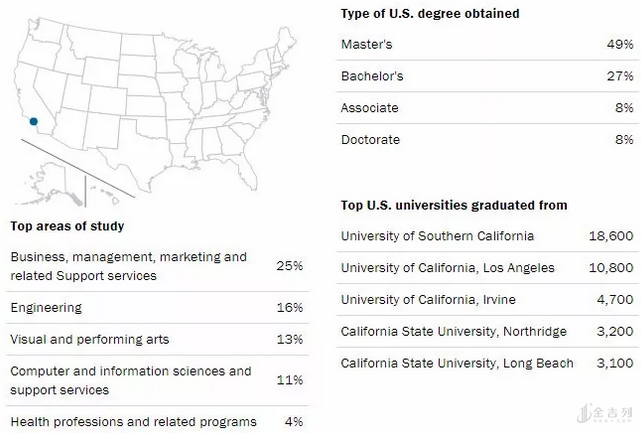Viewport: 641px width, 433px height.
Task: Select University of California, Los Angeles
Action: [x=447, y=268]
